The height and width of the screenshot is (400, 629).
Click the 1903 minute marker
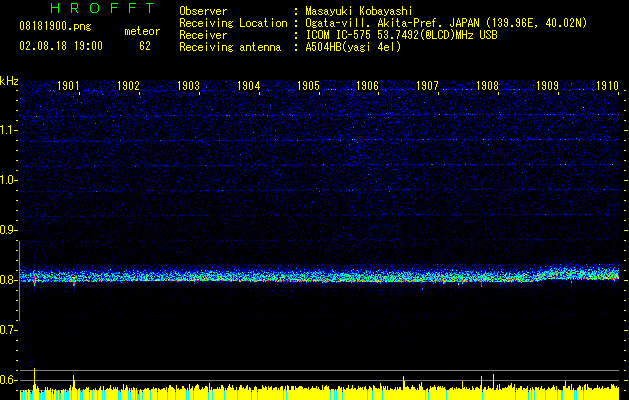(188, 86)
